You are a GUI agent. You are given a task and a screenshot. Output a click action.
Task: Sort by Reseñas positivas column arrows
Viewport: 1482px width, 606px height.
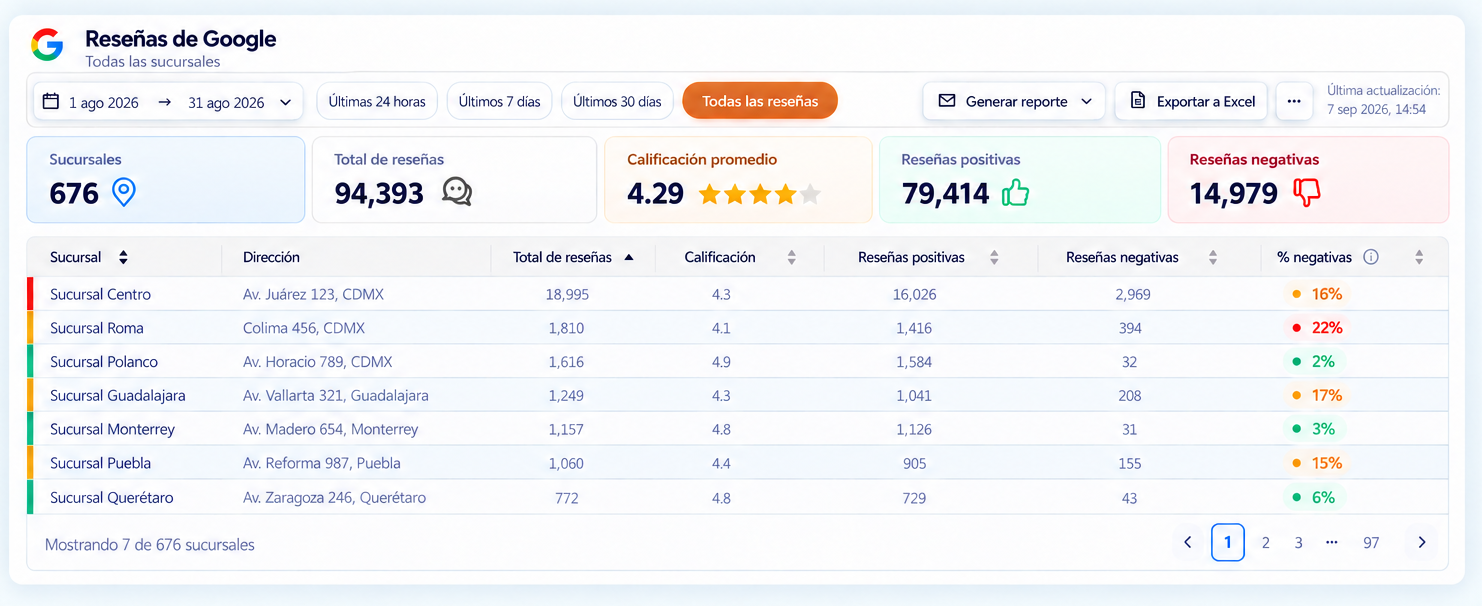point(994,257)
